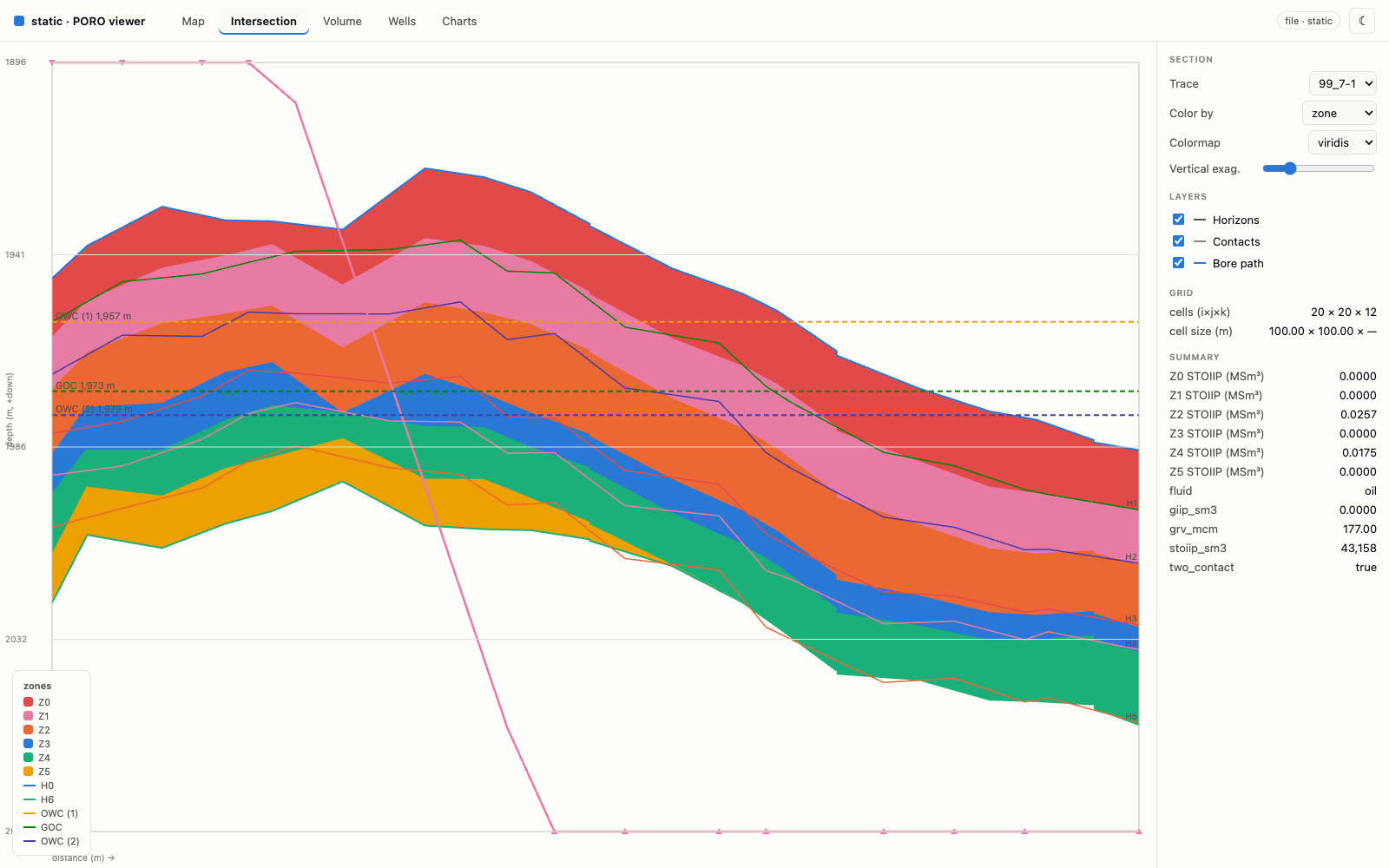Click the H5 horizon label on section
Screen dimensions: 1389x868
tap(1131, 717)
